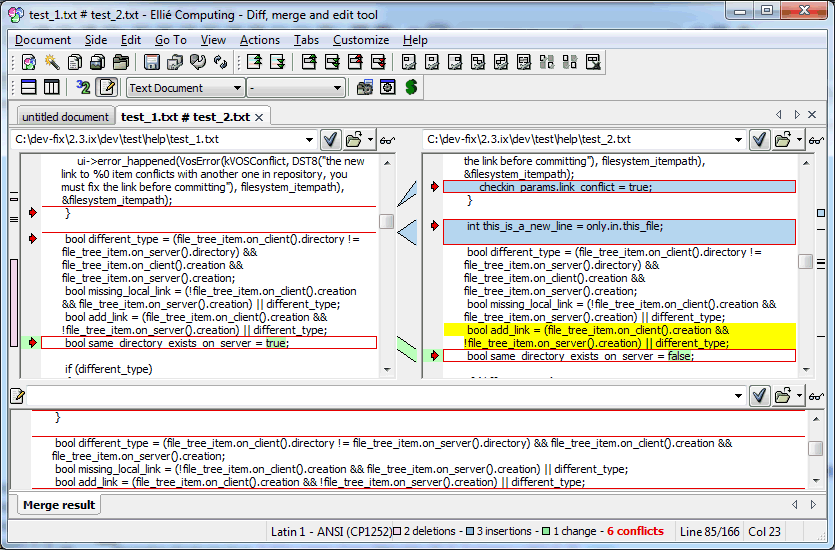The image size is (835, 550).
Task: Open the options window gear icon
Action: pyautogui.click(x=388, y=87)
